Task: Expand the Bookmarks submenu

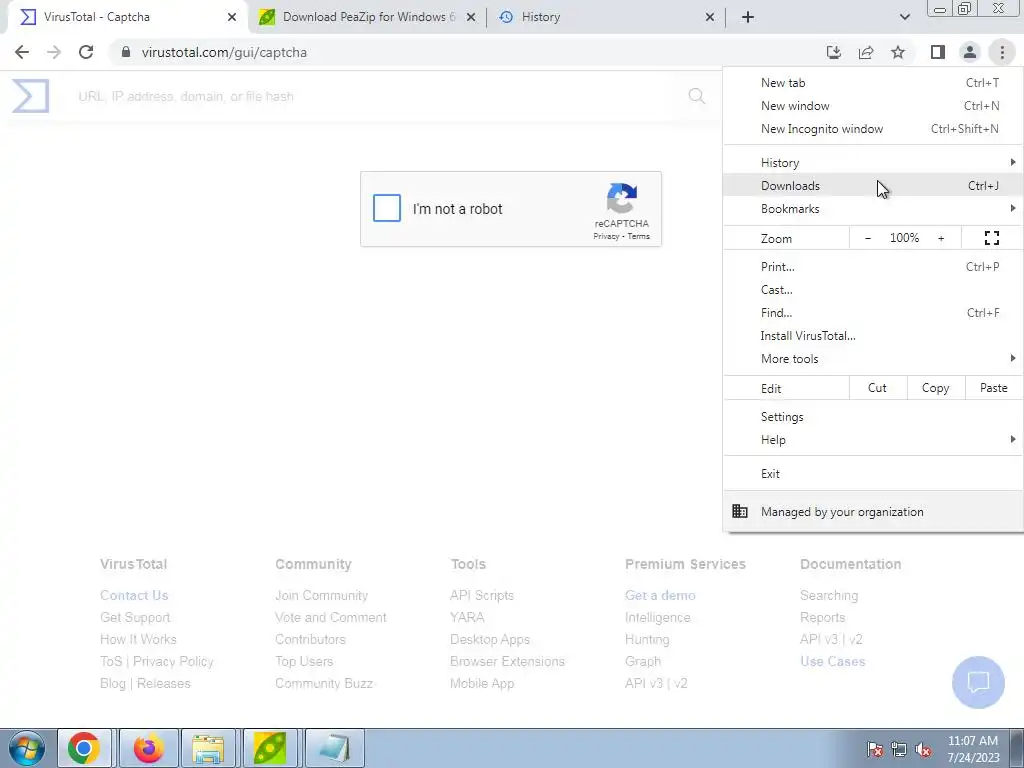Action: [873, 209]
